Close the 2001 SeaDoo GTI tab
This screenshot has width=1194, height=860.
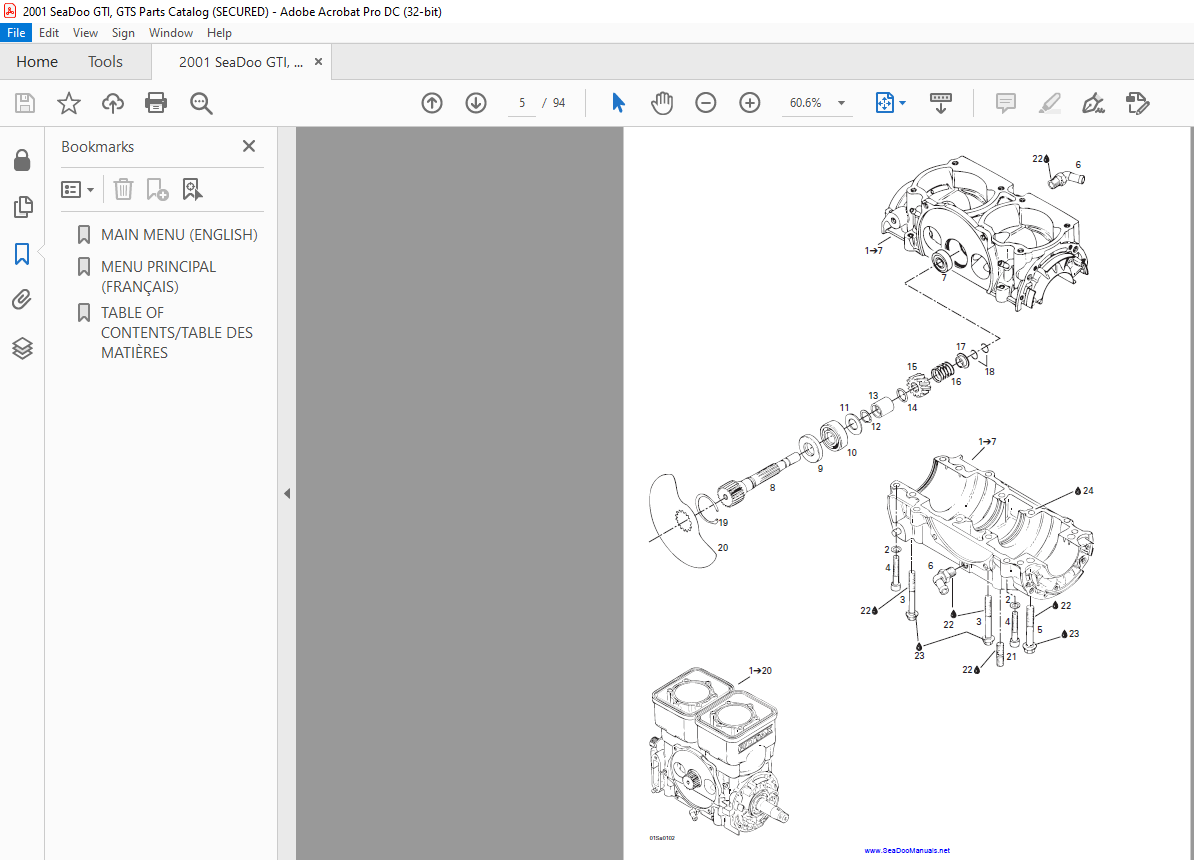318,62
